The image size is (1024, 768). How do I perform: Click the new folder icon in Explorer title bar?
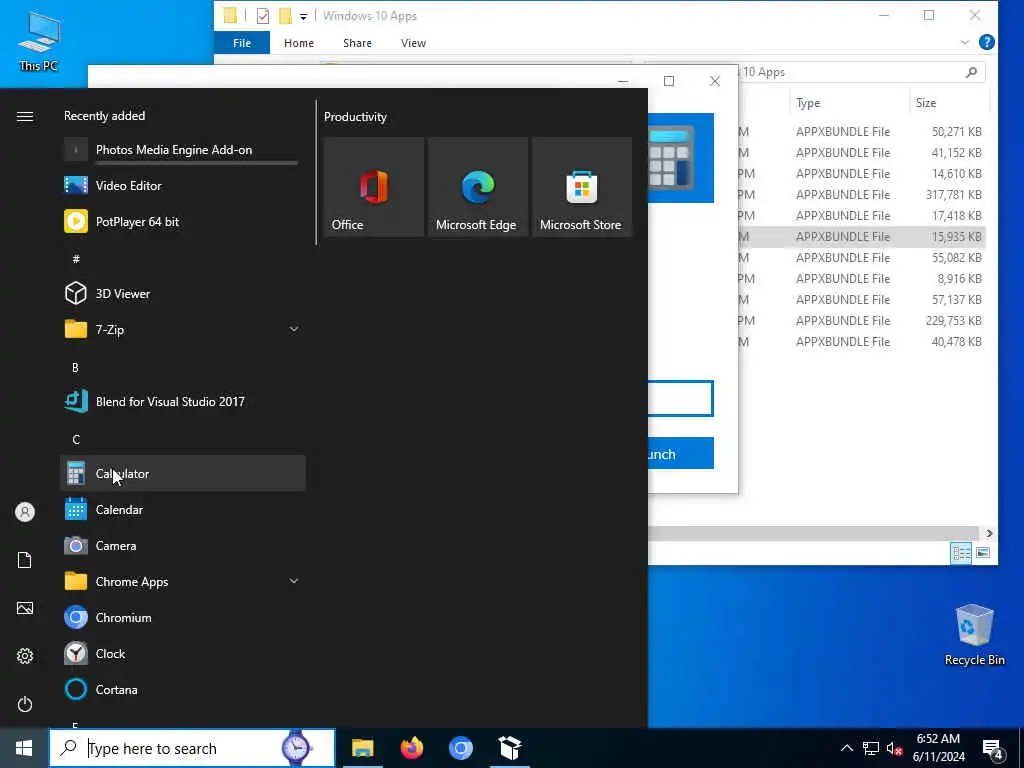tap(285, 16)
